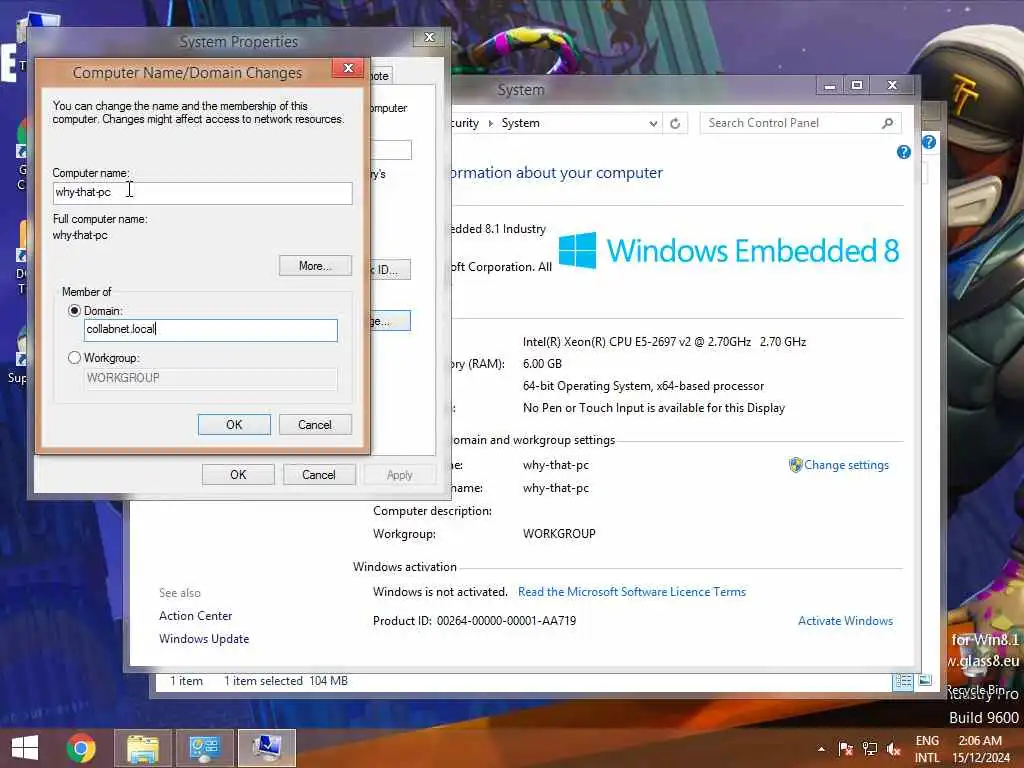
Task: Open Activate Windows link
Action: (845, 621)
